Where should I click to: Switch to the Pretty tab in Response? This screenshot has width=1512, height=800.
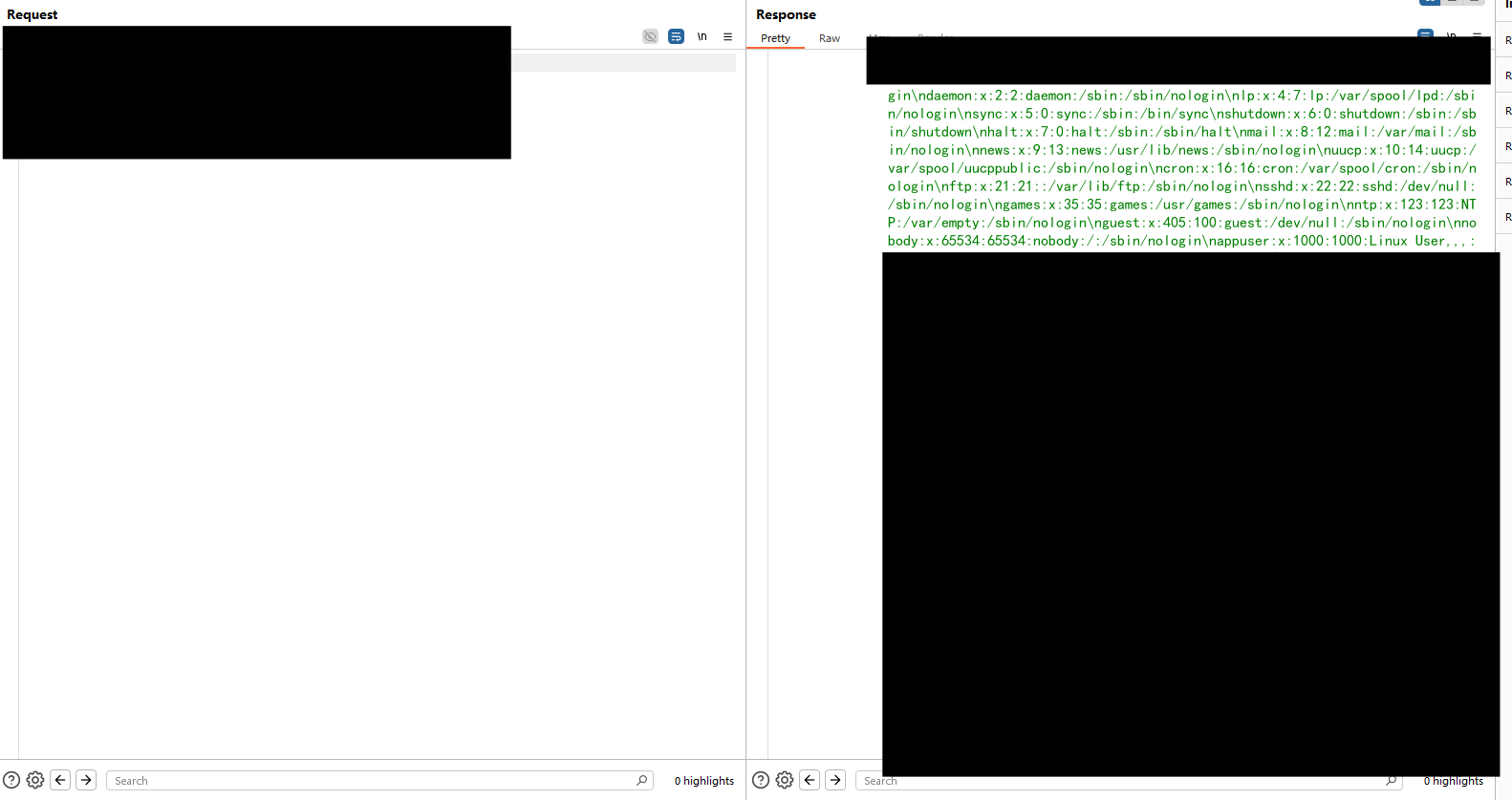click(x=775, y=38)
